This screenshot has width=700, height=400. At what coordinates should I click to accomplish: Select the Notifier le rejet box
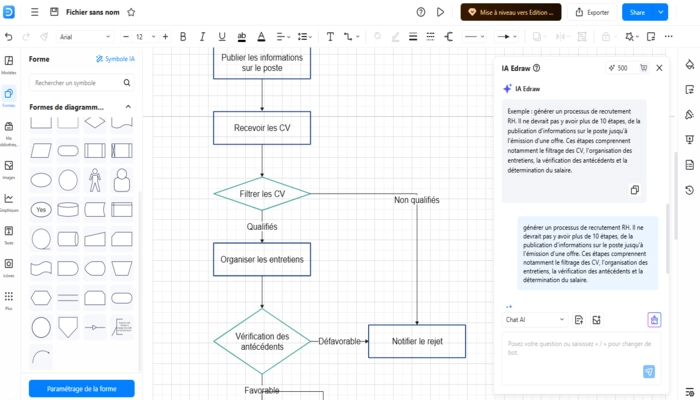[x=417, y=342]
